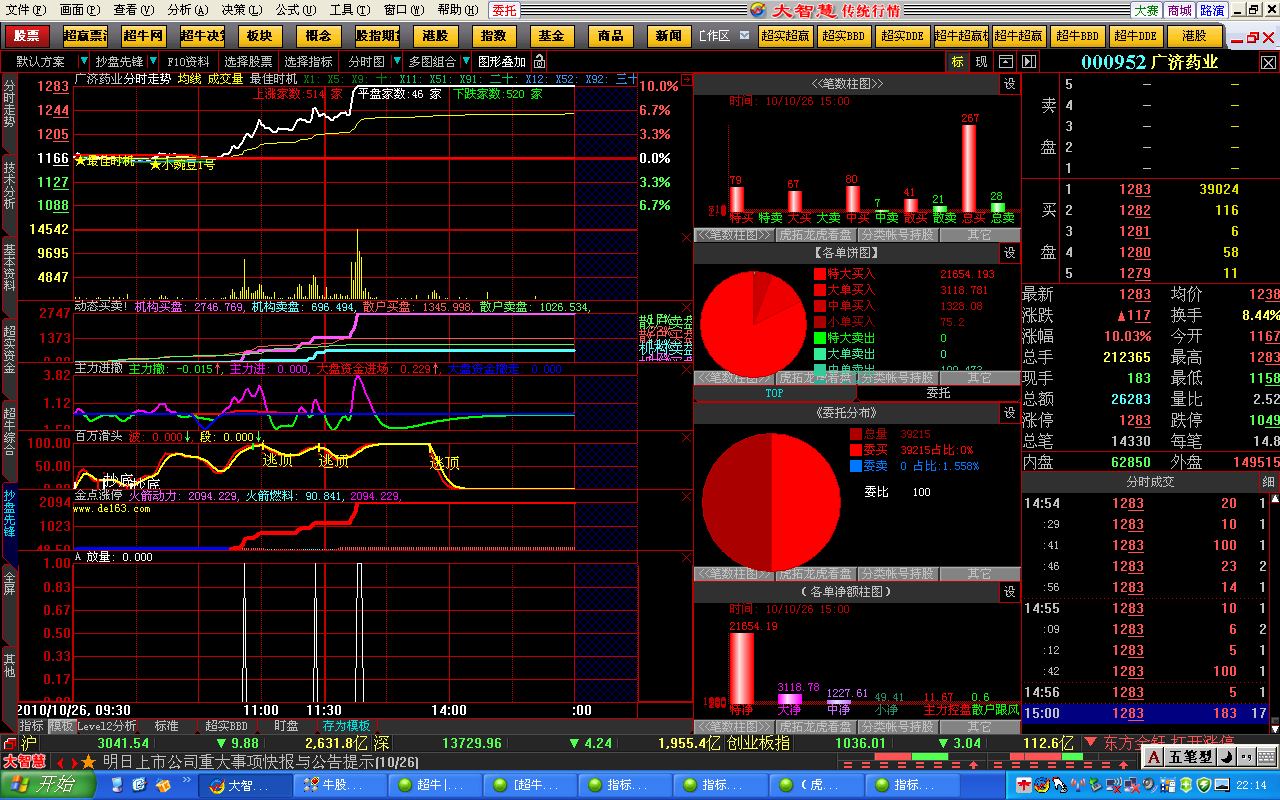Toggle the 现 display mode button
The width and height of the screenshot is (1280, 800).
981,61
